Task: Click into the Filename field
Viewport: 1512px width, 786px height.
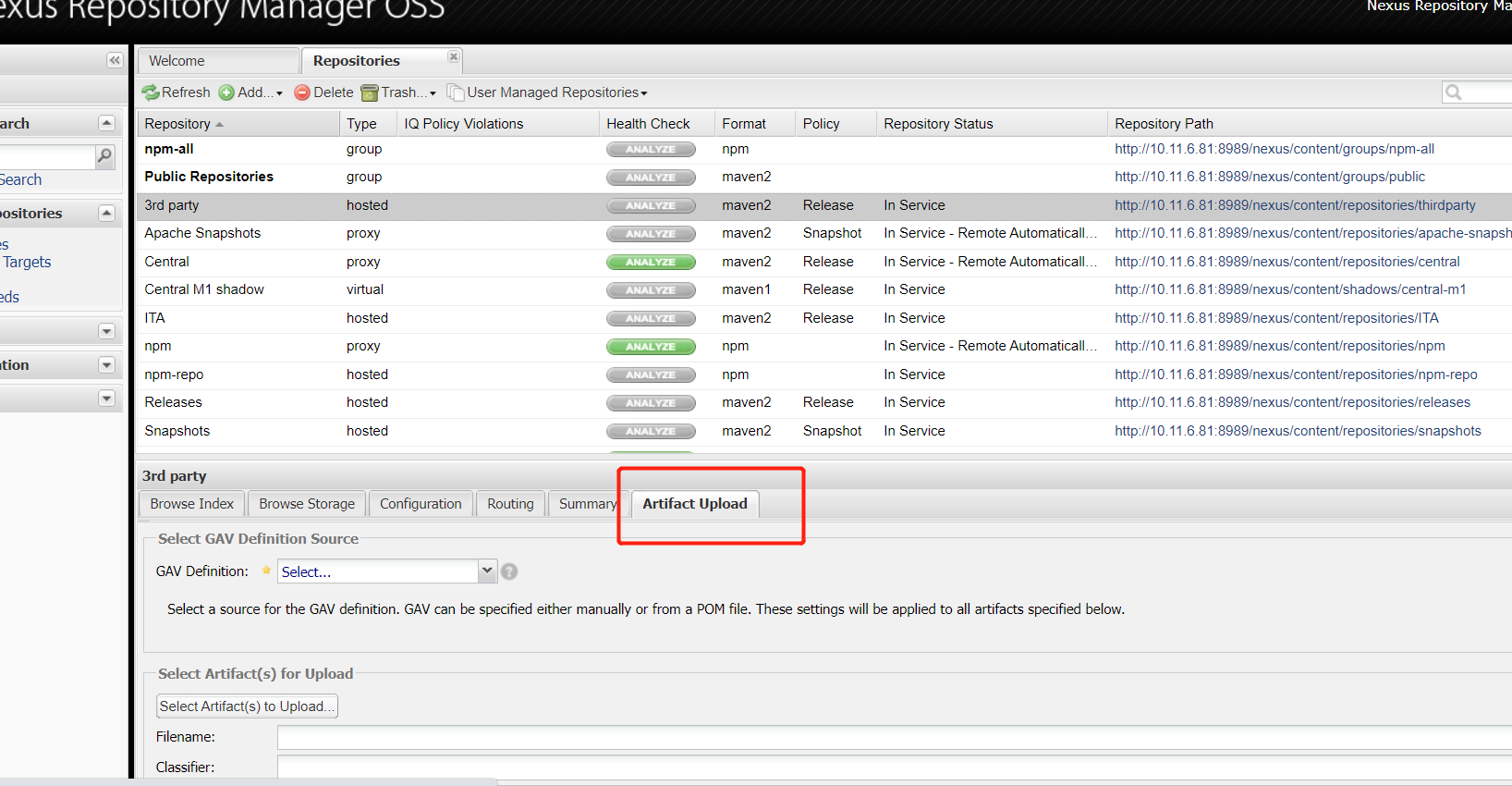Action: (x=895, y=737)
